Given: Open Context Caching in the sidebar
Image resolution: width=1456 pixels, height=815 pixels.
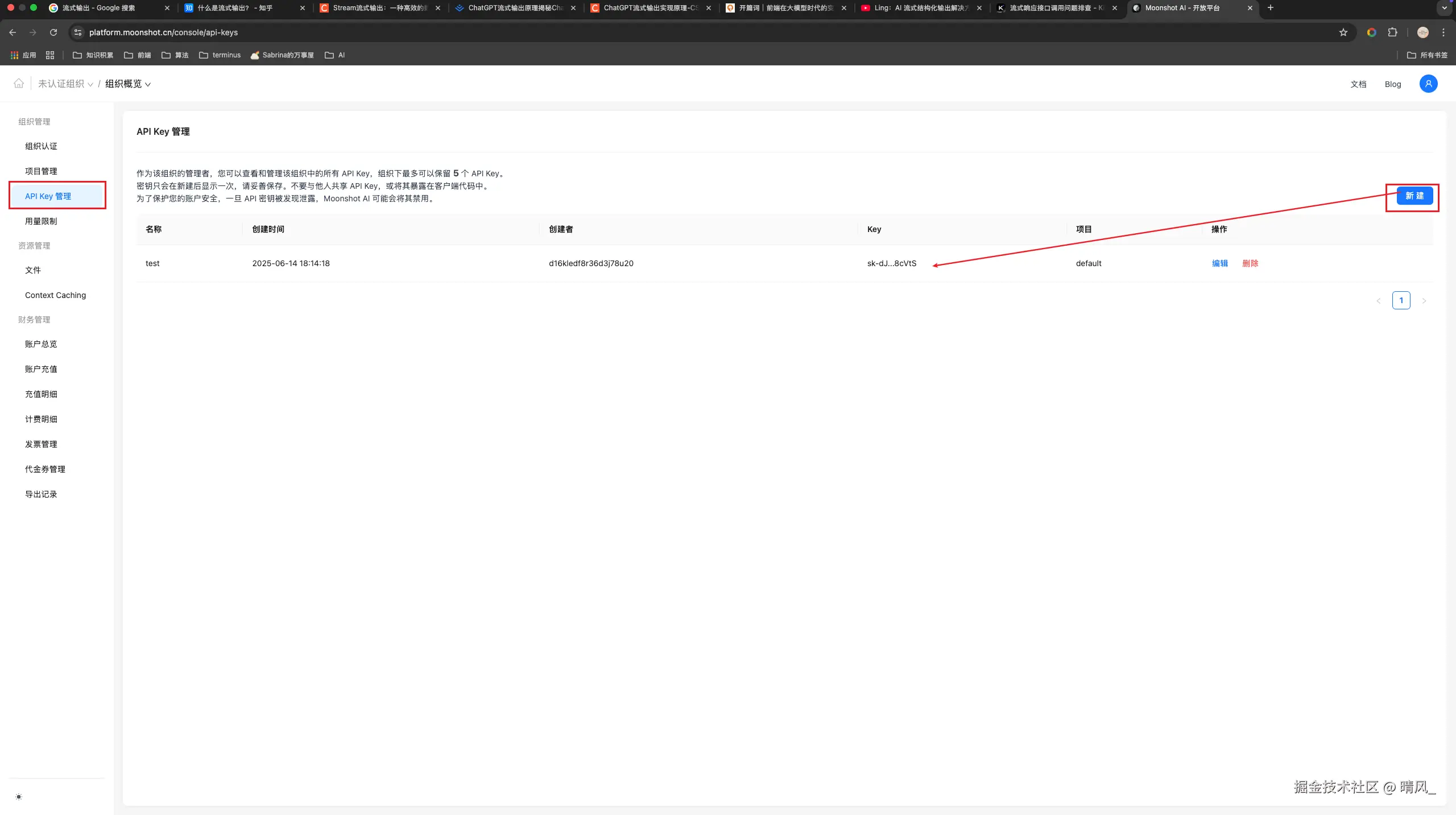Looking at the screenshot, I should click(x=55, y=295).
